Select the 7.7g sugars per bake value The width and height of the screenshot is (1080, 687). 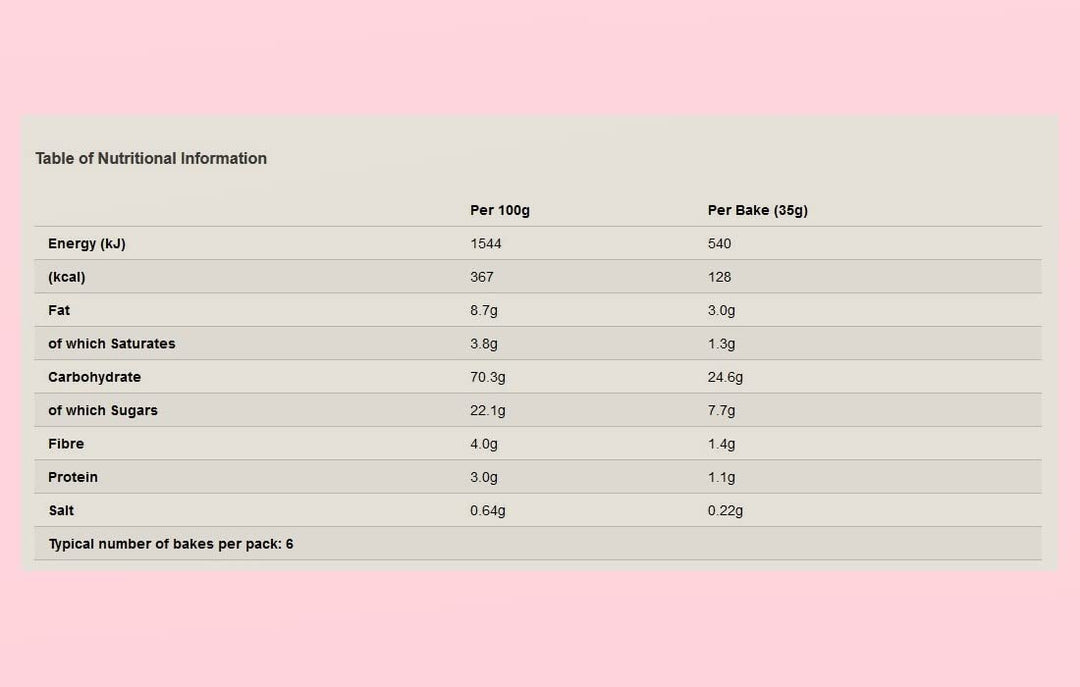coord(721,410)
